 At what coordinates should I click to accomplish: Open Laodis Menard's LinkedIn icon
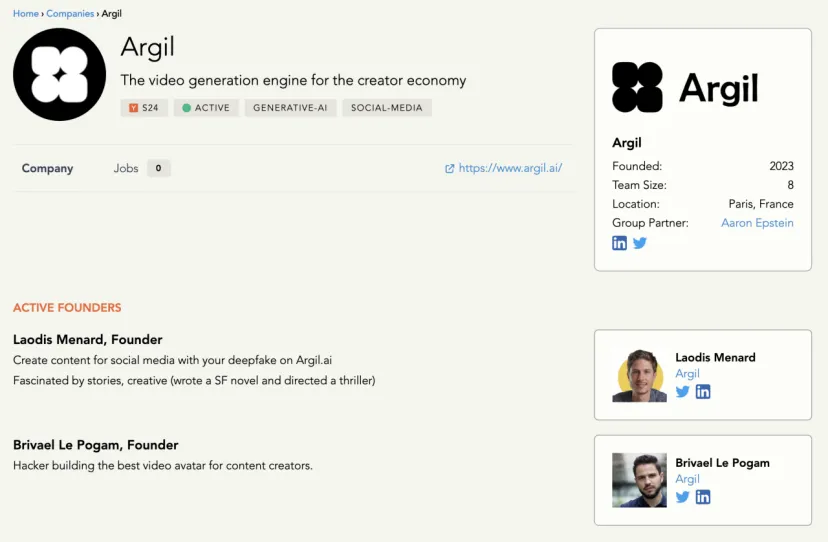click(x=703, y=391)
